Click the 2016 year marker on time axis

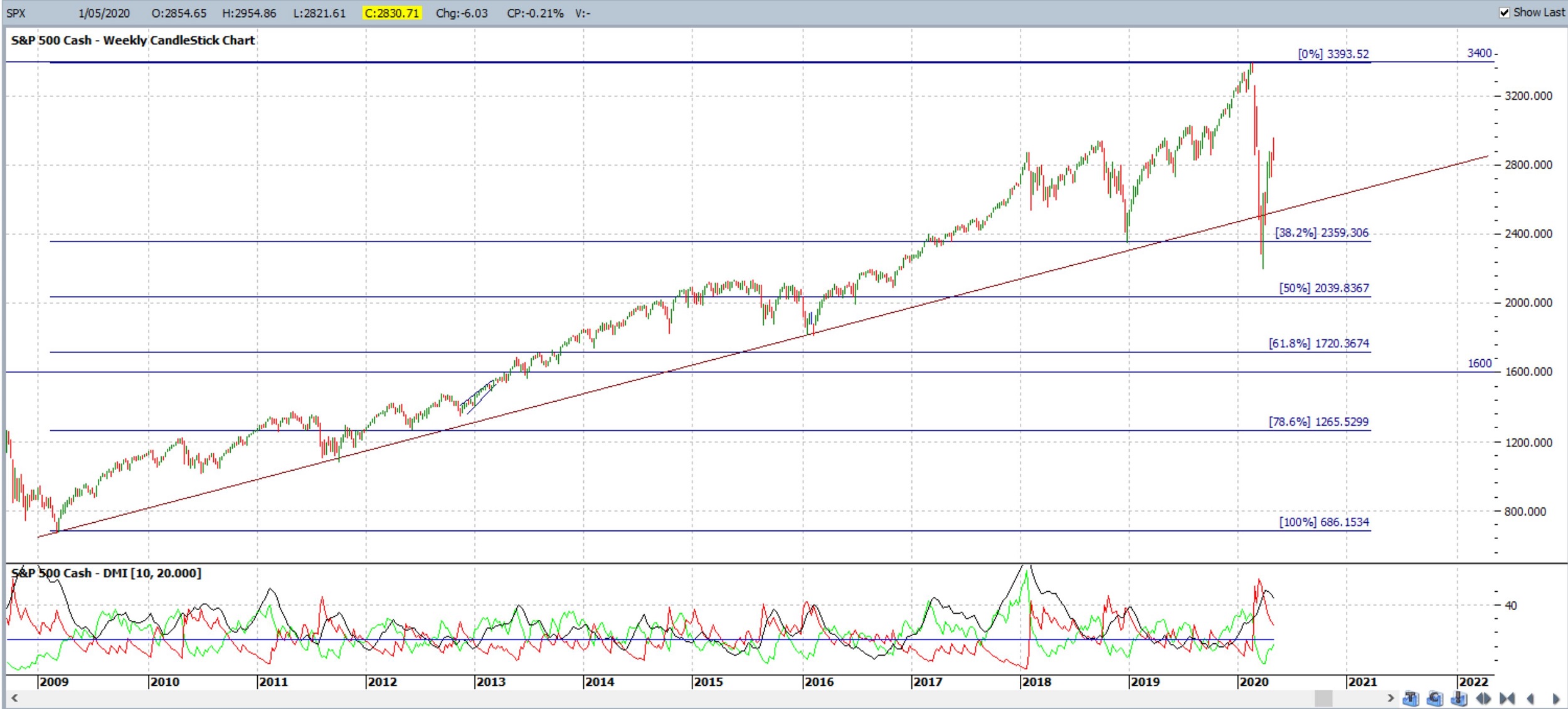(x=819, y=682)
